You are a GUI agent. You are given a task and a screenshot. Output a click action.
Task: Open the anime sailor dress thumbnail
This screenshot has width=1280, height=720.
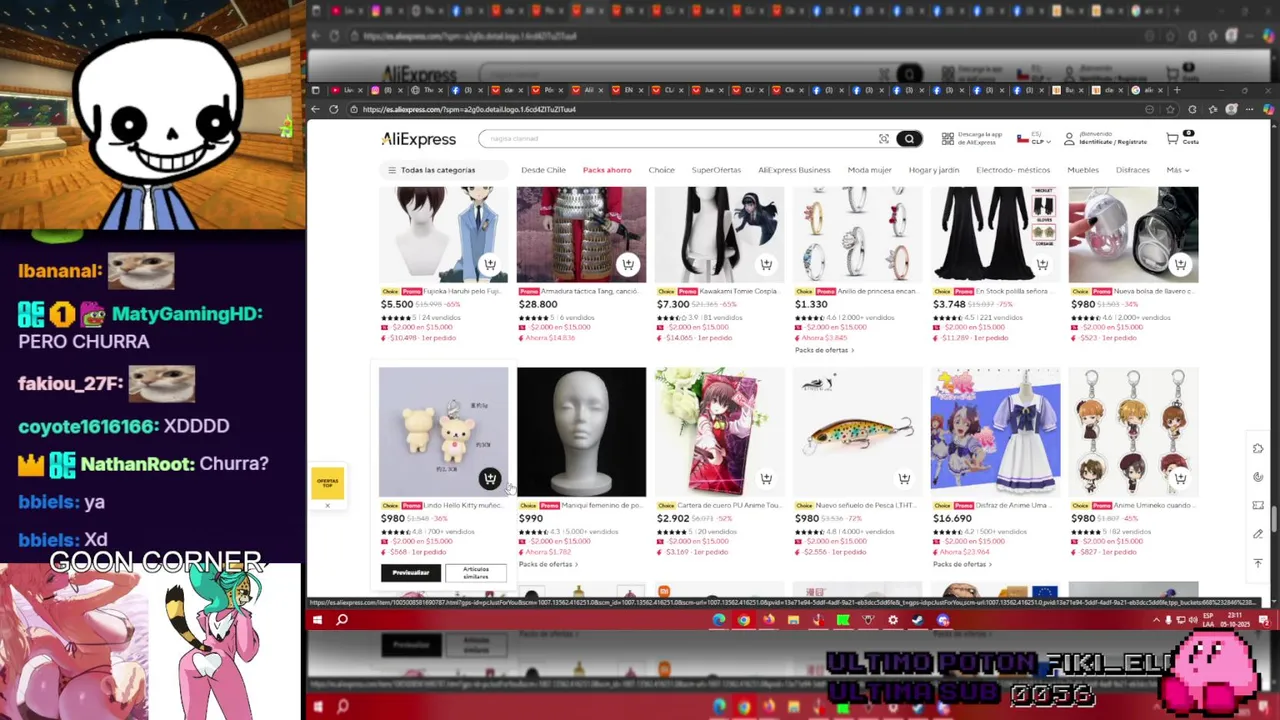[x=995, y=432]
